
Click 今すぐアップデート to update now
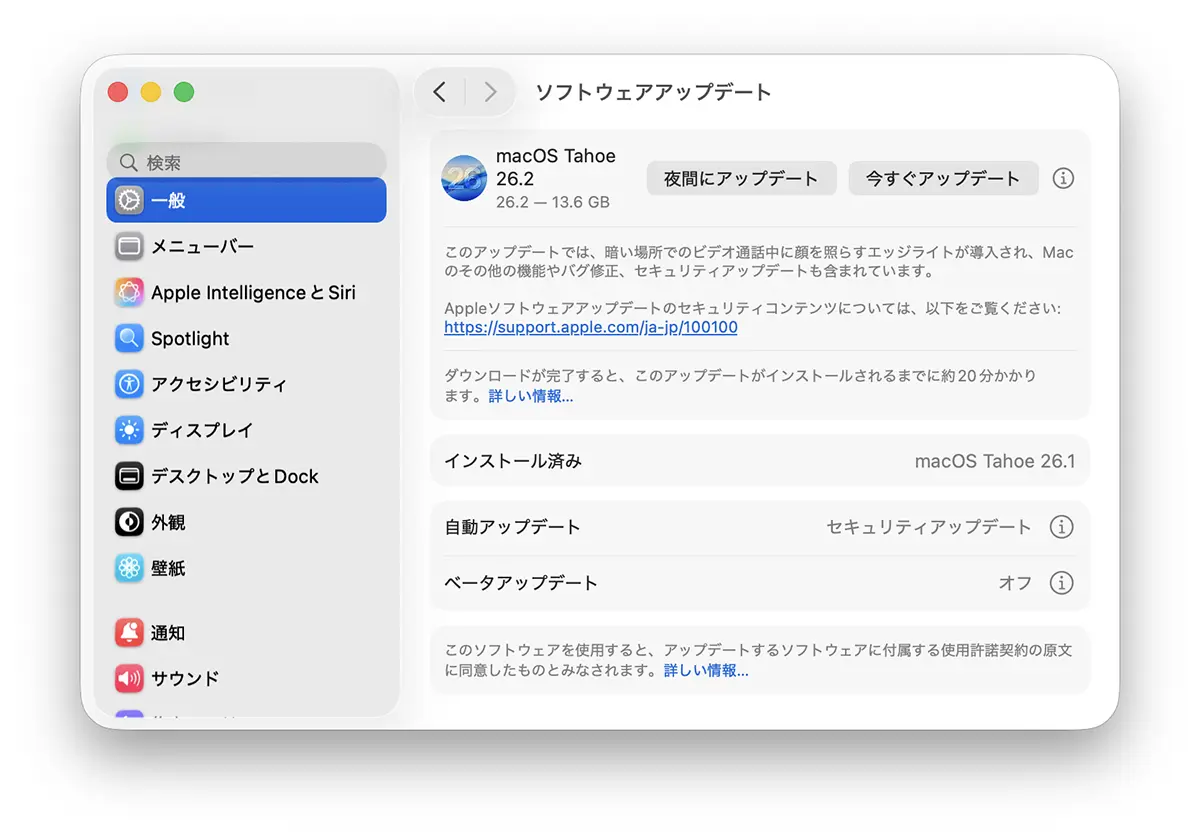pyautogui.click(x=943, y=178)
